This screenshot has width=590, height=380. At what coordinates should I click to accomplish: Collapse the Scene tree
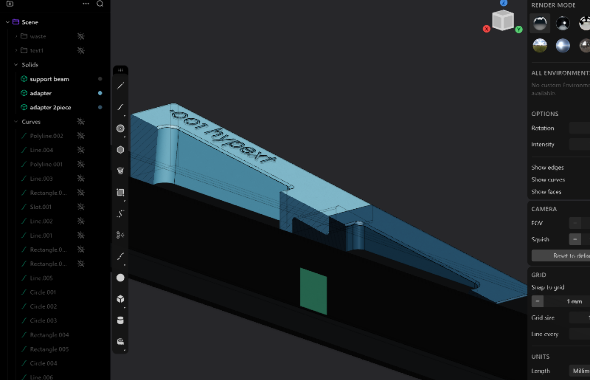click(8, 22)
